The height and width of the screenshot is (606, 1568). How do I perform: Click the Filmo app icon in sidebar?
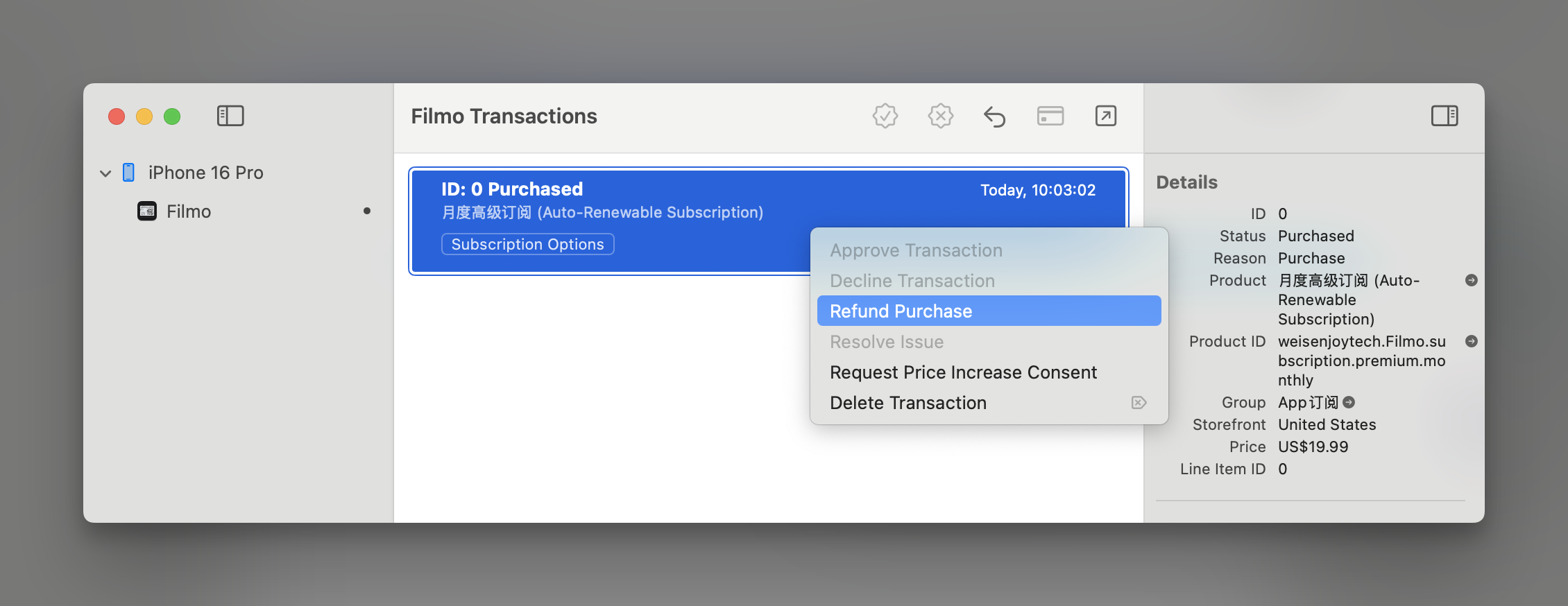147,211
